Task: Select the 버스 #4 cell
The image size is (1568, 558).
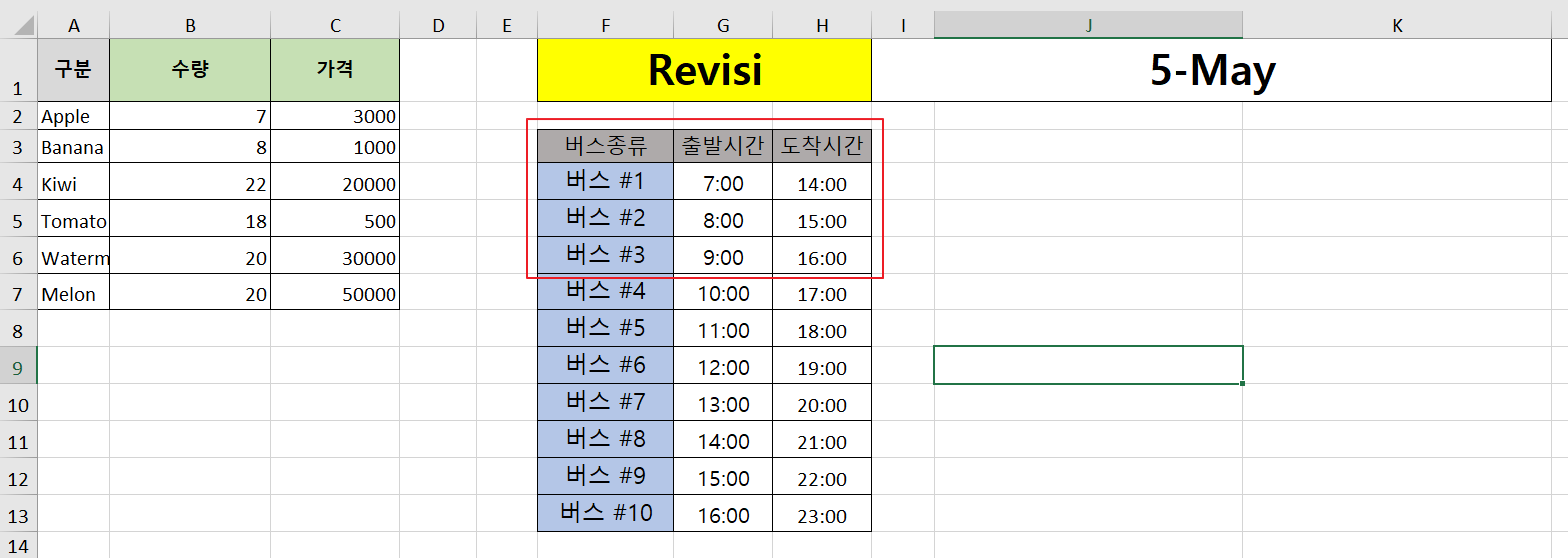Action: (x=605, y=291)
